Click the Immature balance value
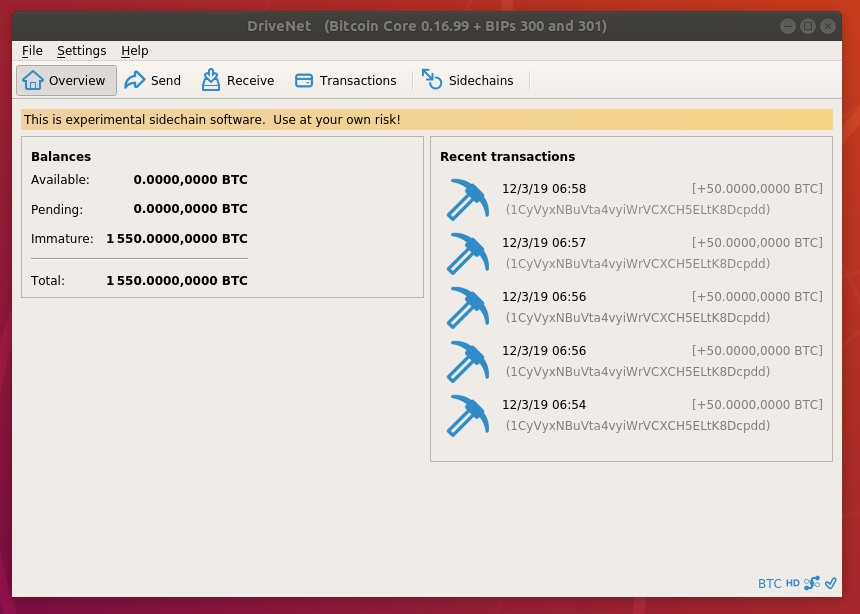Screen dimensions: 860x614 177,239
